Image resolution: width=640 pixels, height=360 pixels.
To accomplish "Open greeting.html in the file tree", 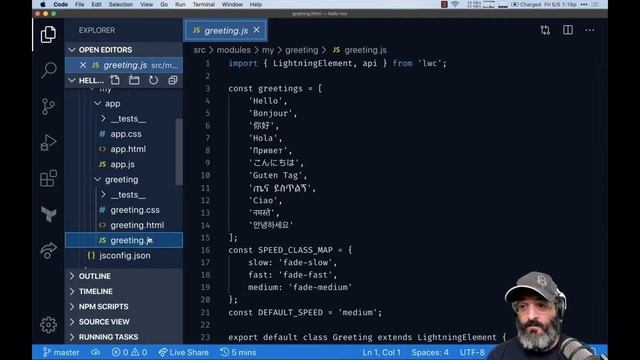I will tap(137, 225).
